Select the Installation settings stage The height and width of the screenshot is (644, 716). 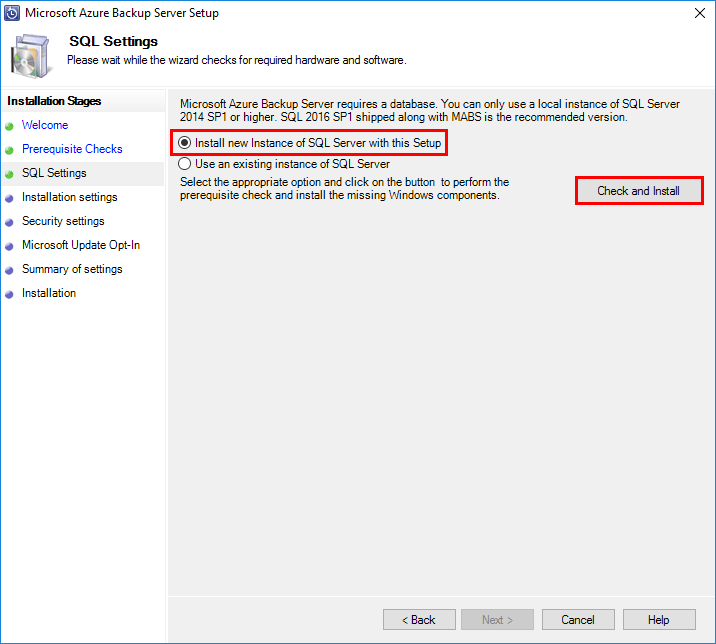70,197
